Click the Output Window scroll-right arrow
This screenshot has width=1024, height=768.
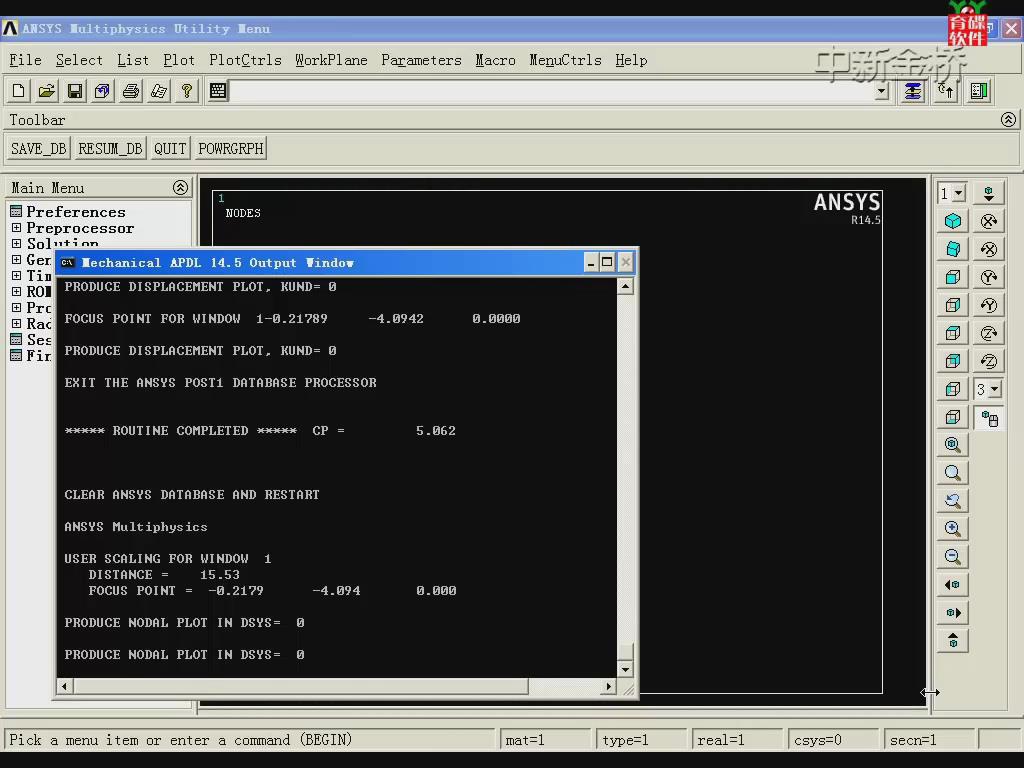click(x=609, y=686)
